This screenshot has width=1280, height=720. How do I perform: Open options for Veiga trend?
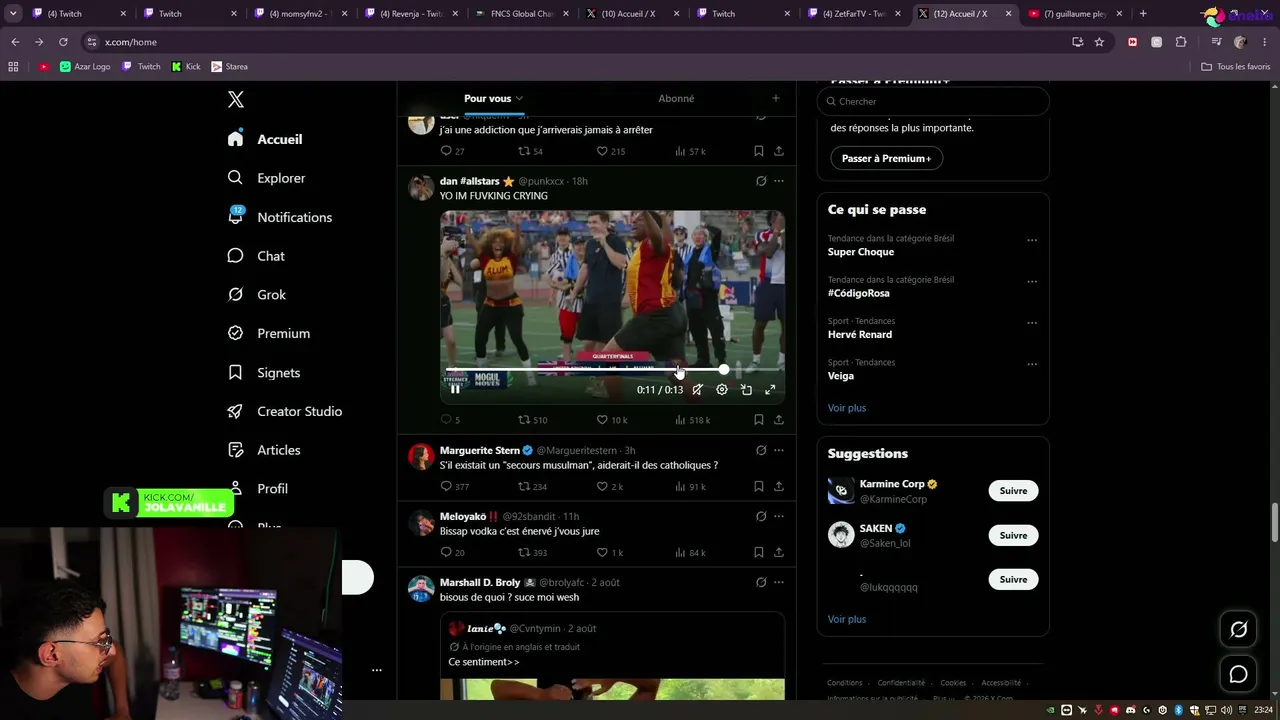point(1032,364)
